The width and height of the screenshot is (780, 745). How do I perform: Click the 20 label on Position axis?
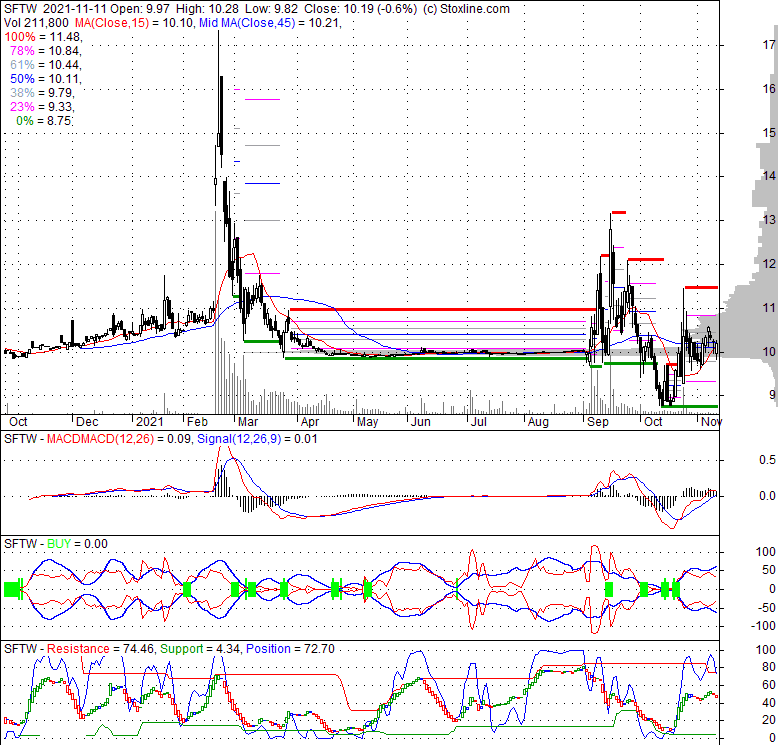tap(769, 720)
